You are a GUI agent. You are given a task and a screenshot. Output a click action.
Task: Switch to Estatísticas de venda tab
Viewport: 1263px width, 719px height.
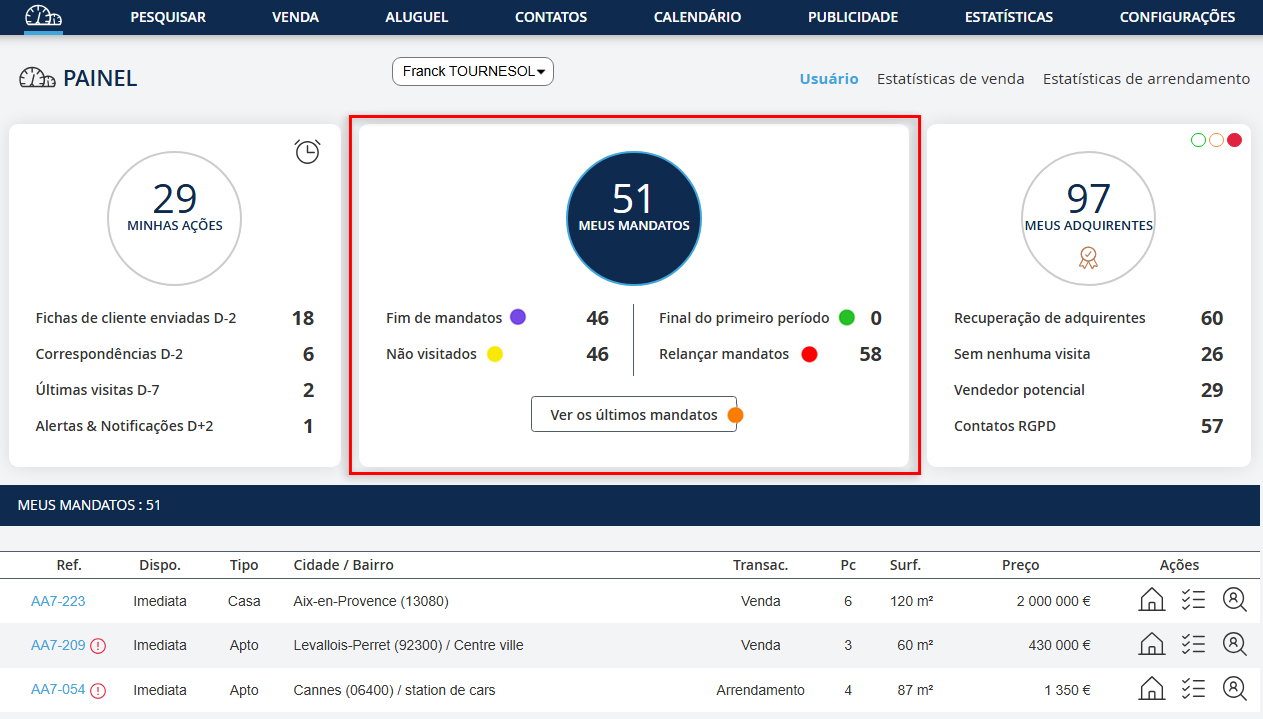point(950,79)
